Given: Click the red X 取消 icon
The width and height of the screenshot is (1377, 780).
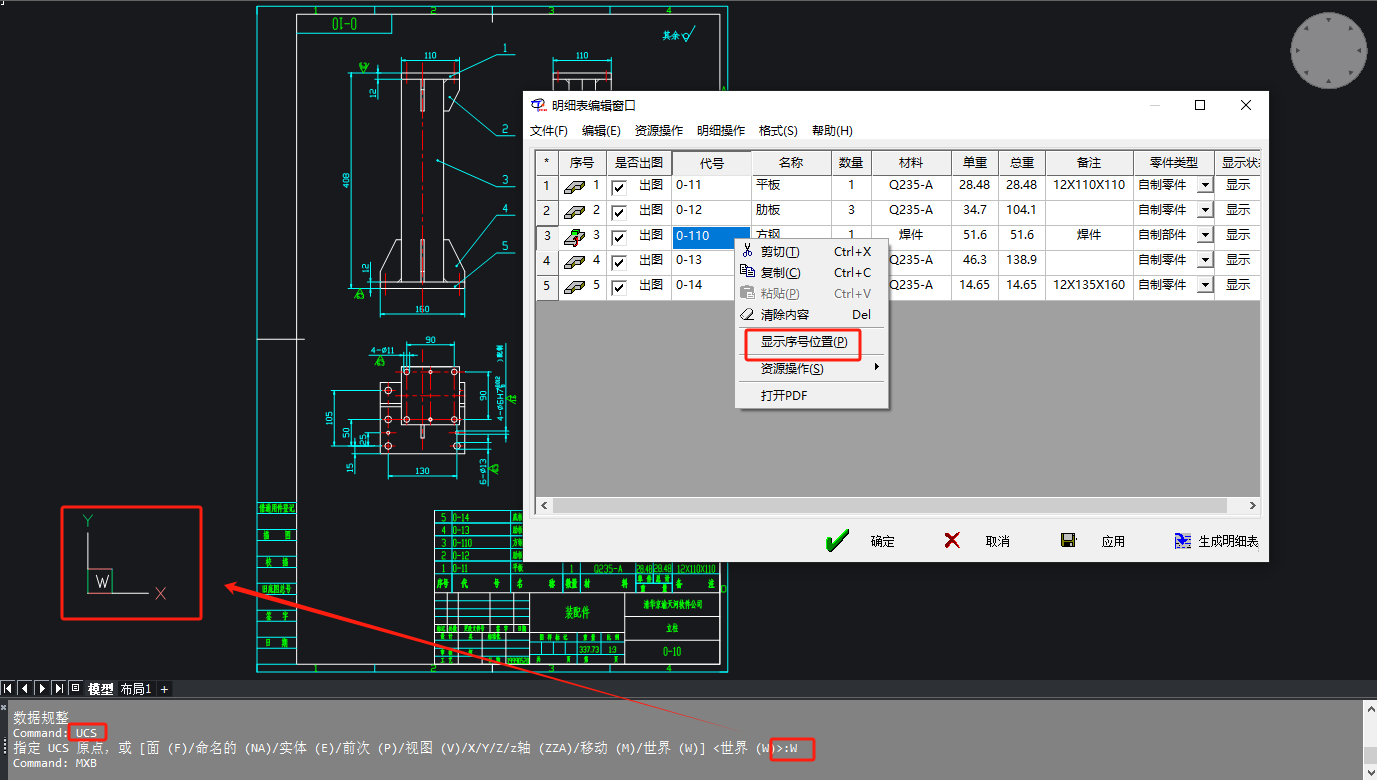Looking at the screenshot, I should tap(952, 541).
